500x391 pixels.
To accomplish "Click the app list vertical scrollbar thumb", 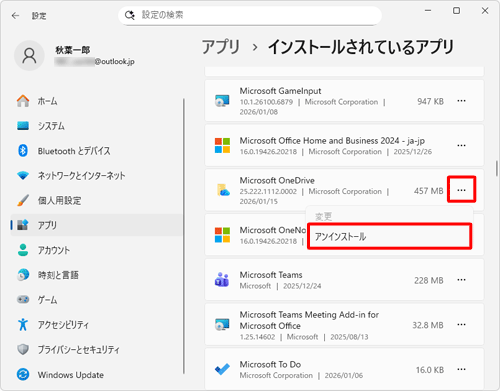I will point(496,168).
